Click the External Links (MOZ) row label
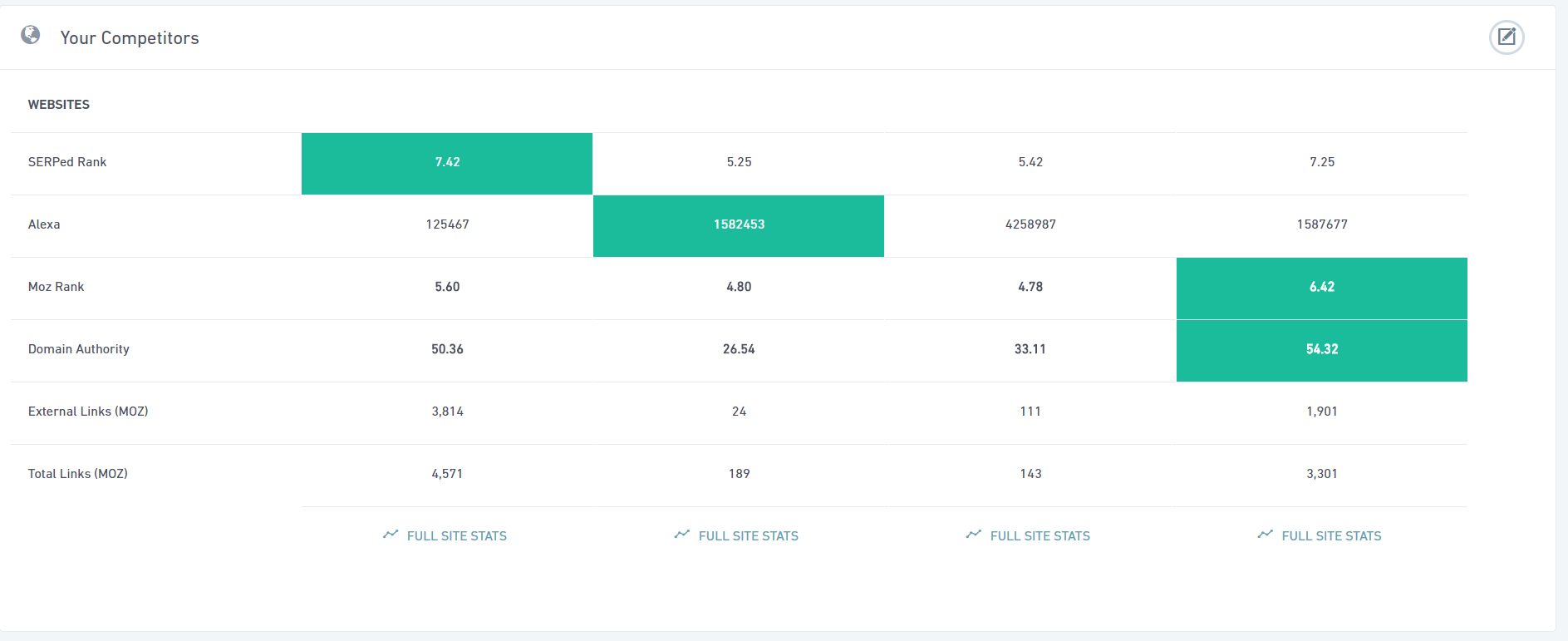 pos(88,412)
